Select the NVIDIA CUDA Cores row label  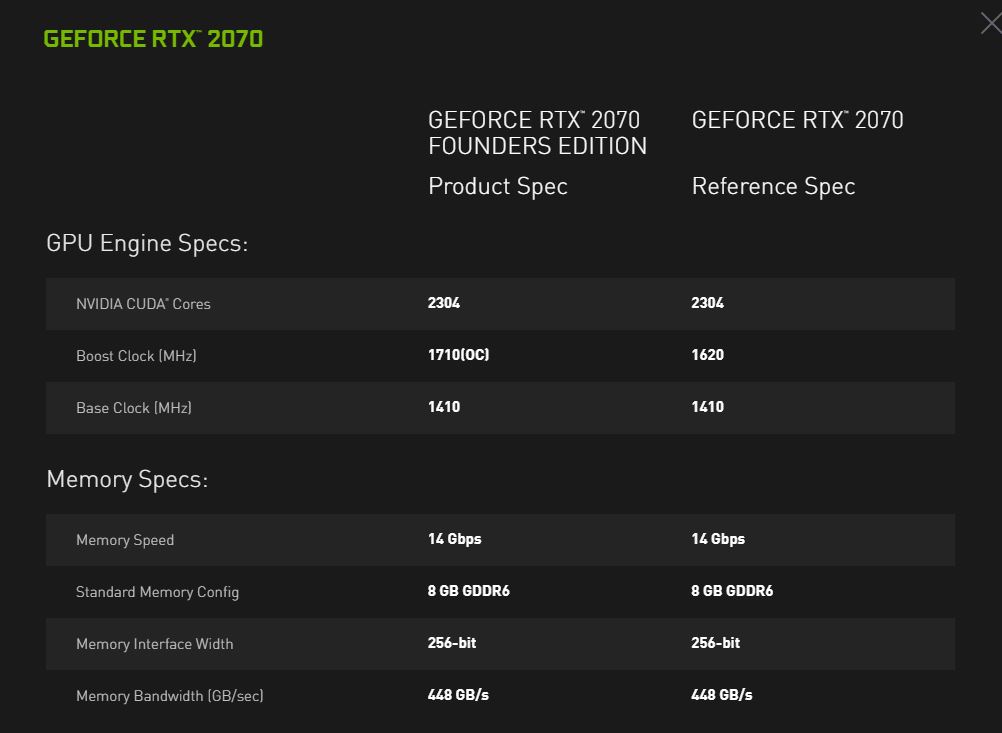point(143,304)
